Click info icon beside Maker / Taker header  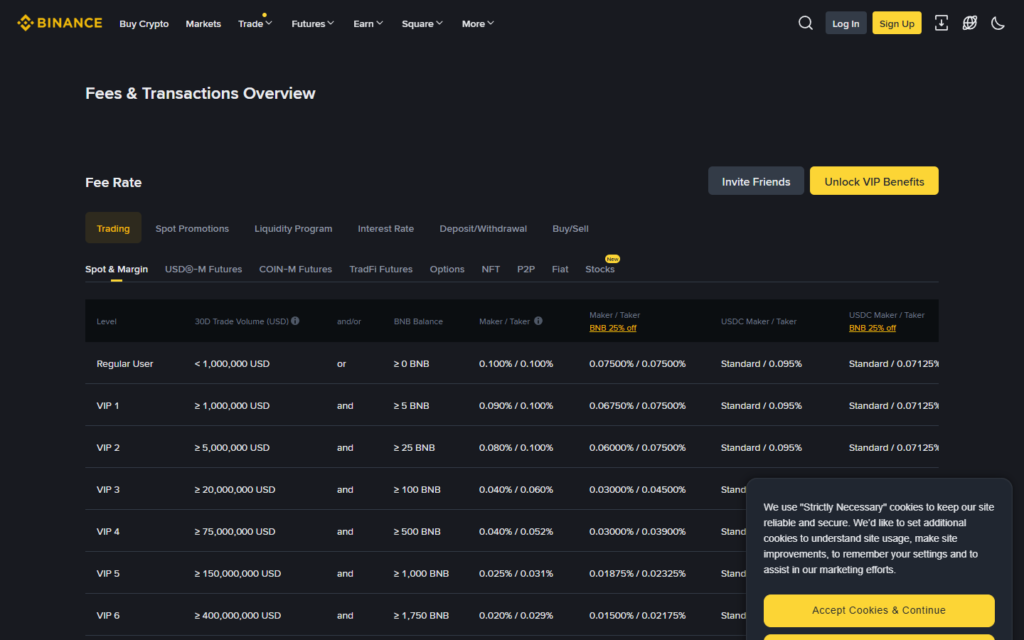[x=538, y=321]
